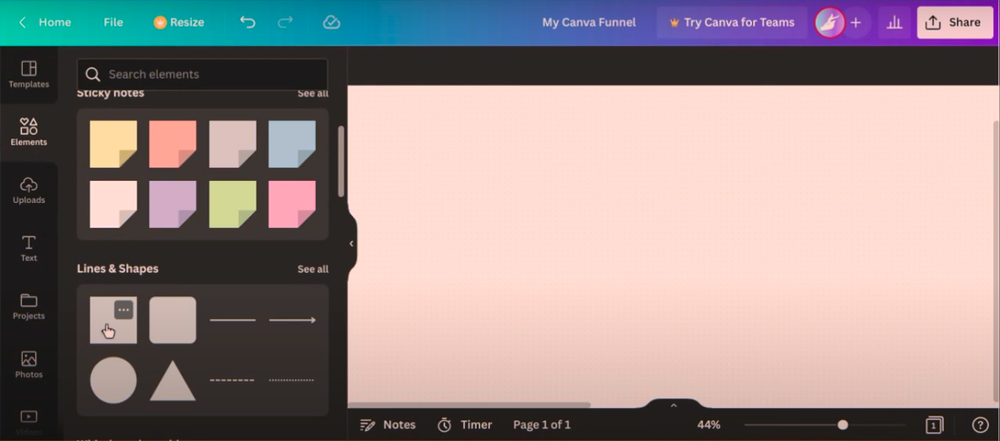Add the solid line
The width and height of the screenshot is (1000, 441).
pos(233,320)
